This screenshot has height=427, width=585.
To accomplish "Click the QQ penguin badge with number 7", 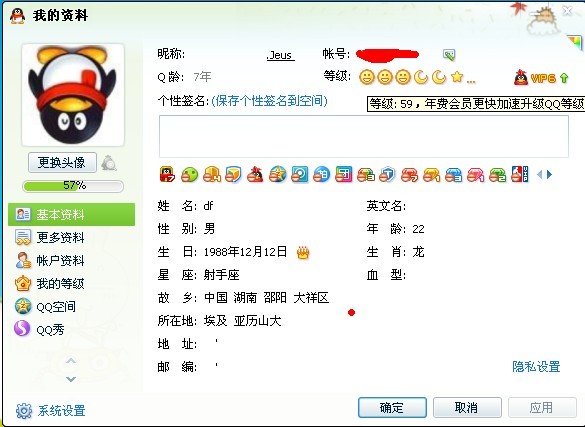I will coord(167,174).
